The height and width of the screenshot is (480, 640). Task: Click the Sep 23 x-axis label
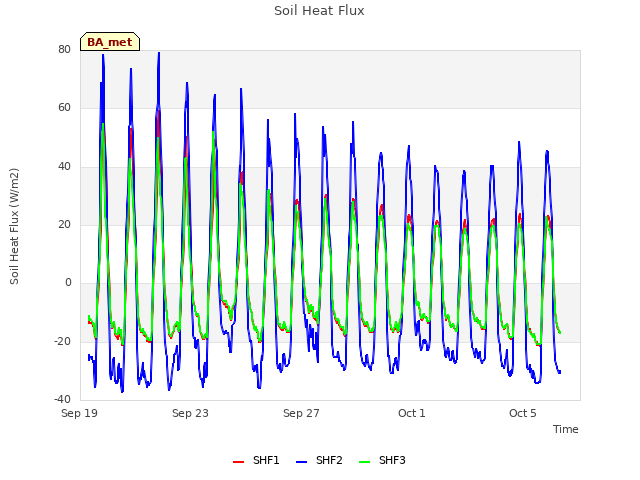[x=190, y=413]
